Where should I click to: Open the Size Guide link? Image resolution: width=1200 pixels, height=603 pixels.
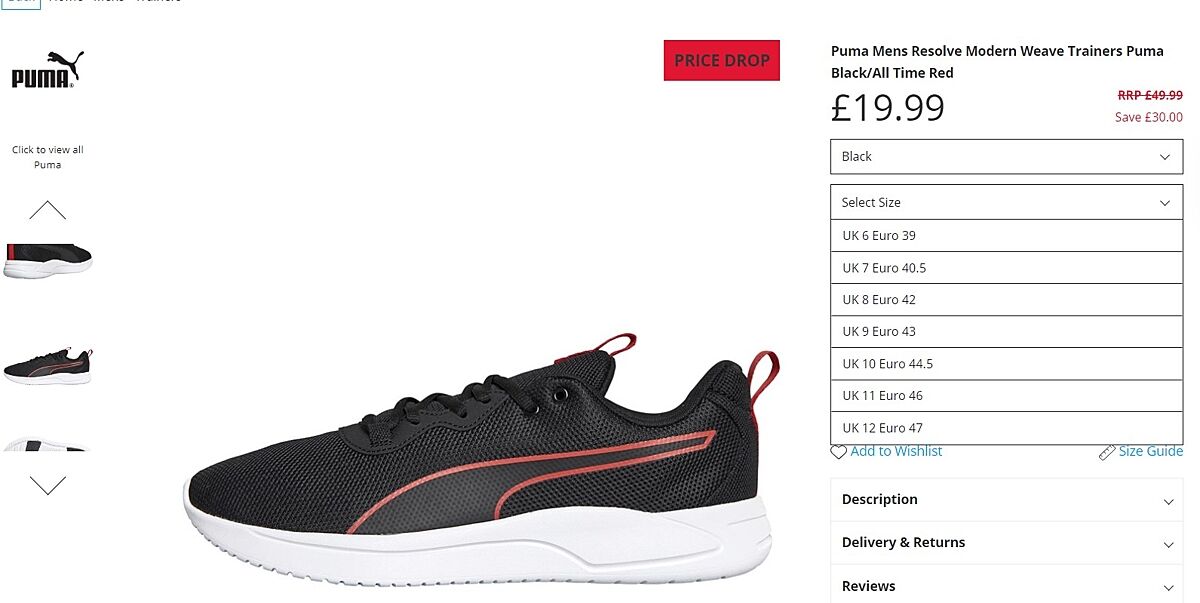point(1151,451)
